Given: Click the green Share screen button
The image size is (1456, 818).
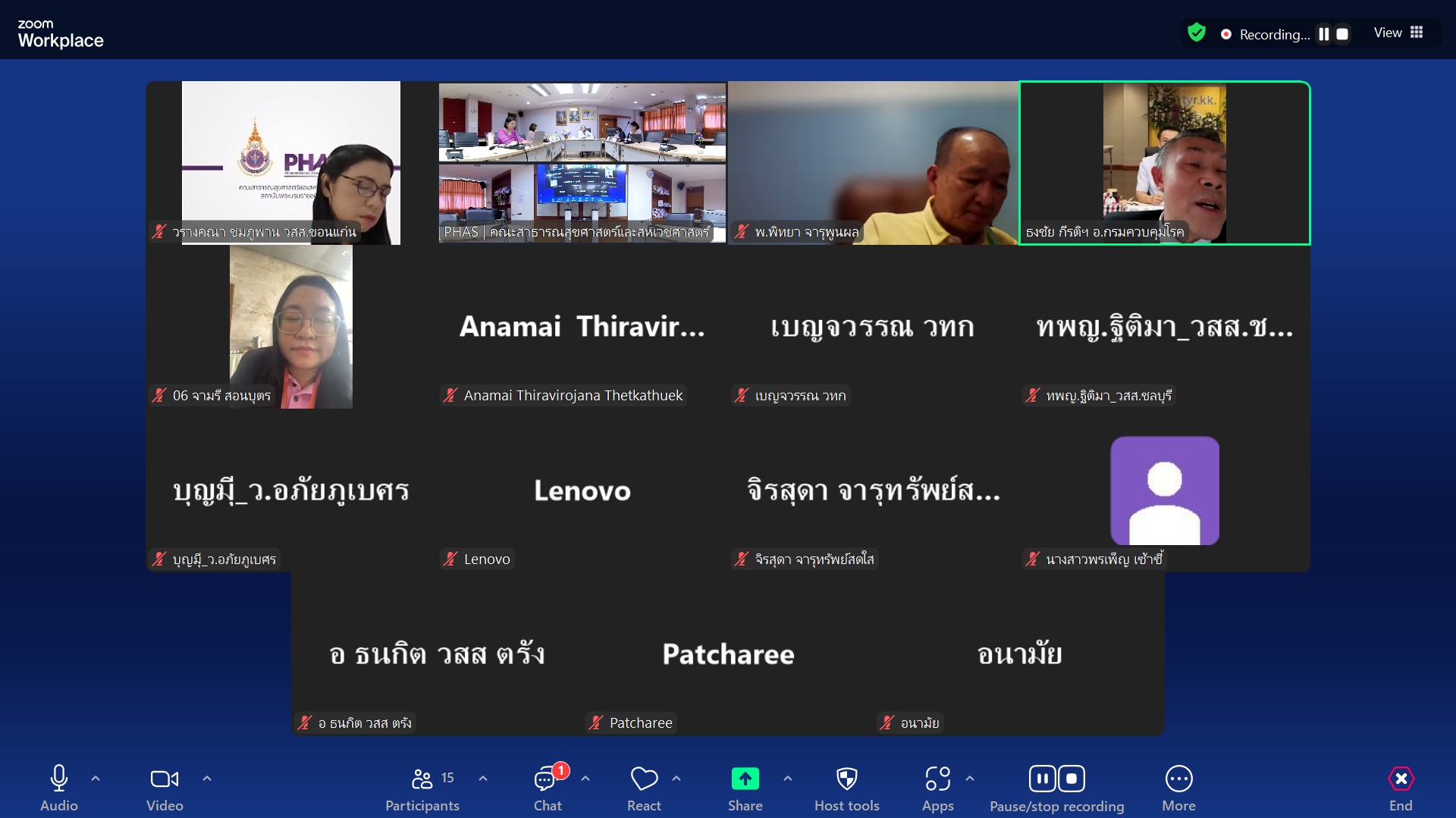Looking at the screenshot, I should coord(745,779).
